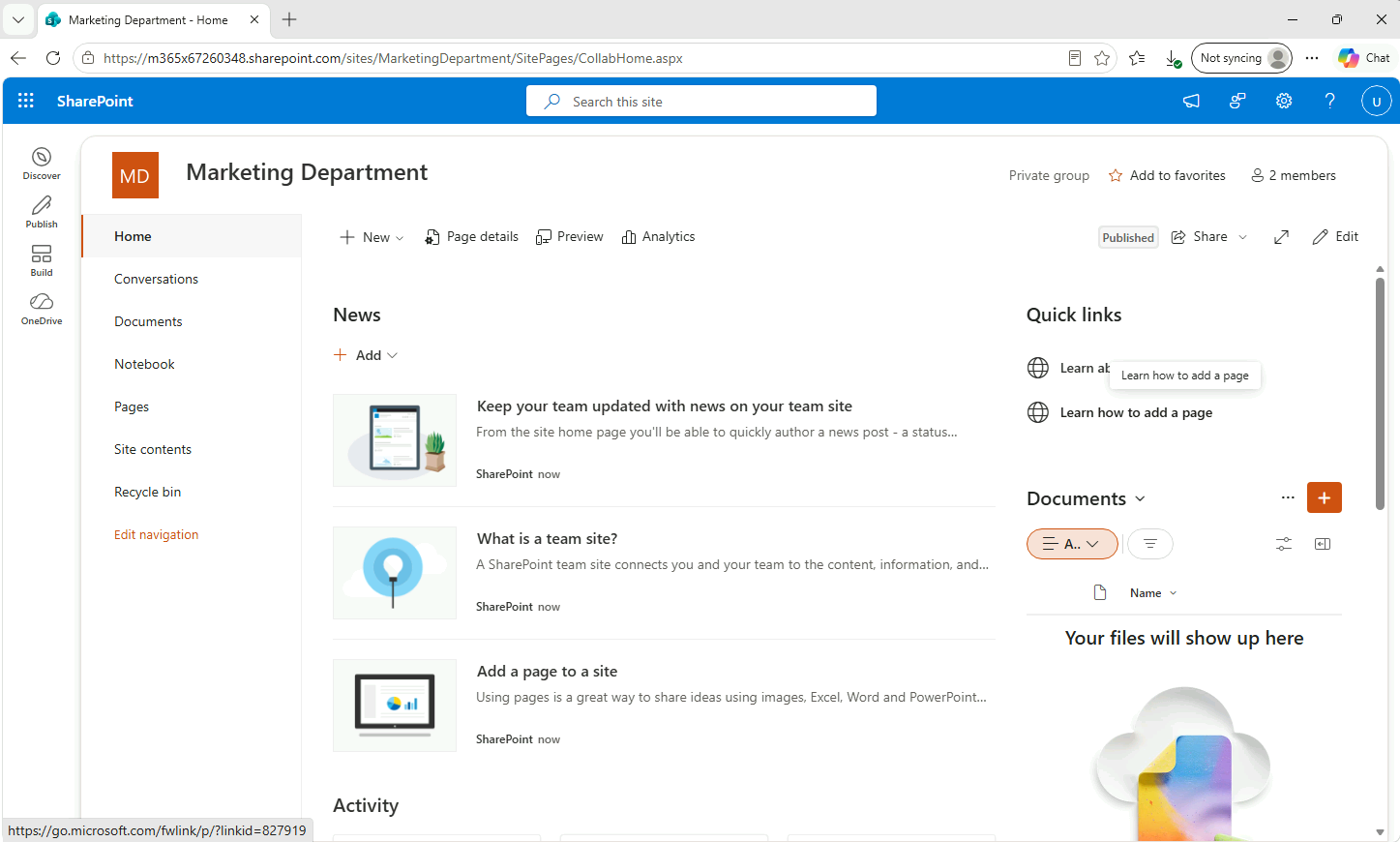Open the user account avatar menu

[x=1376, y=101]
